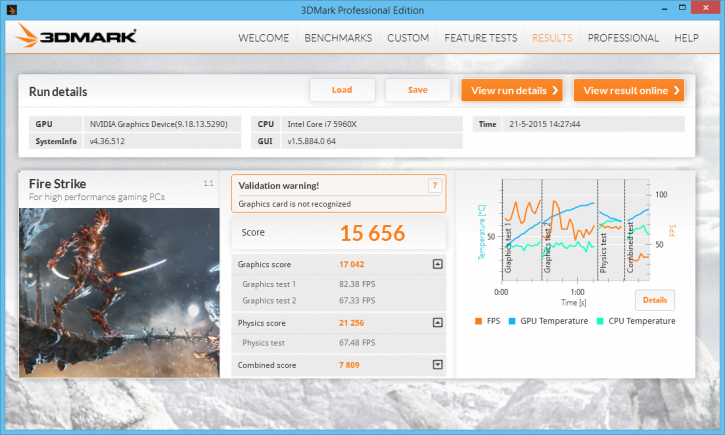This screenshot has width=725, height=435.
Task: Switch to the Benchmarks tab
Action: (x=338, y=38)
